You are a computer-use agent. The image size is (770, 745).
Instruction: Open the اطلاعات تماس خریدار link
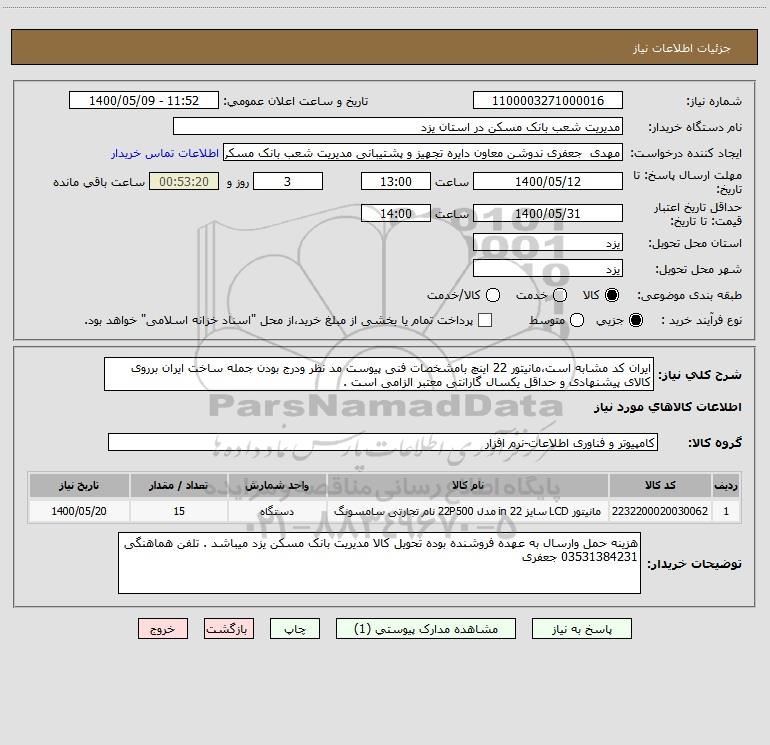pos(165,153)
